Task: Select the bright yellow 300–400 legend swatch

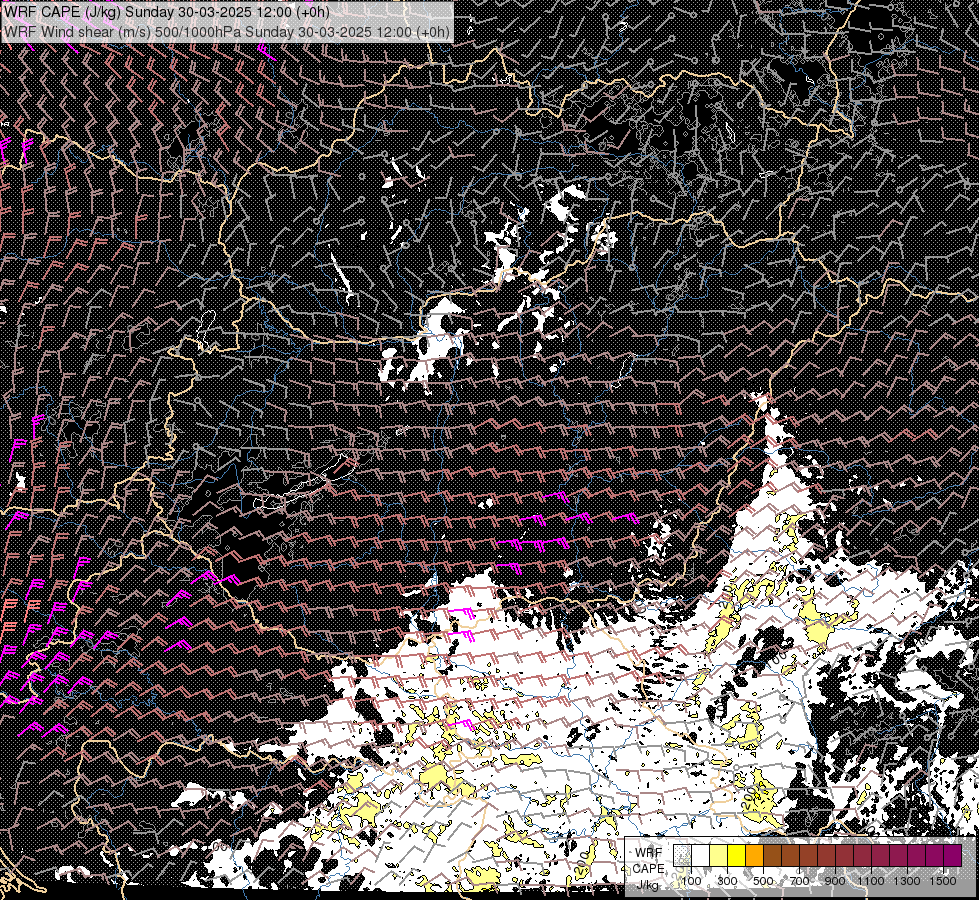Action: click(x=737, y=855)
